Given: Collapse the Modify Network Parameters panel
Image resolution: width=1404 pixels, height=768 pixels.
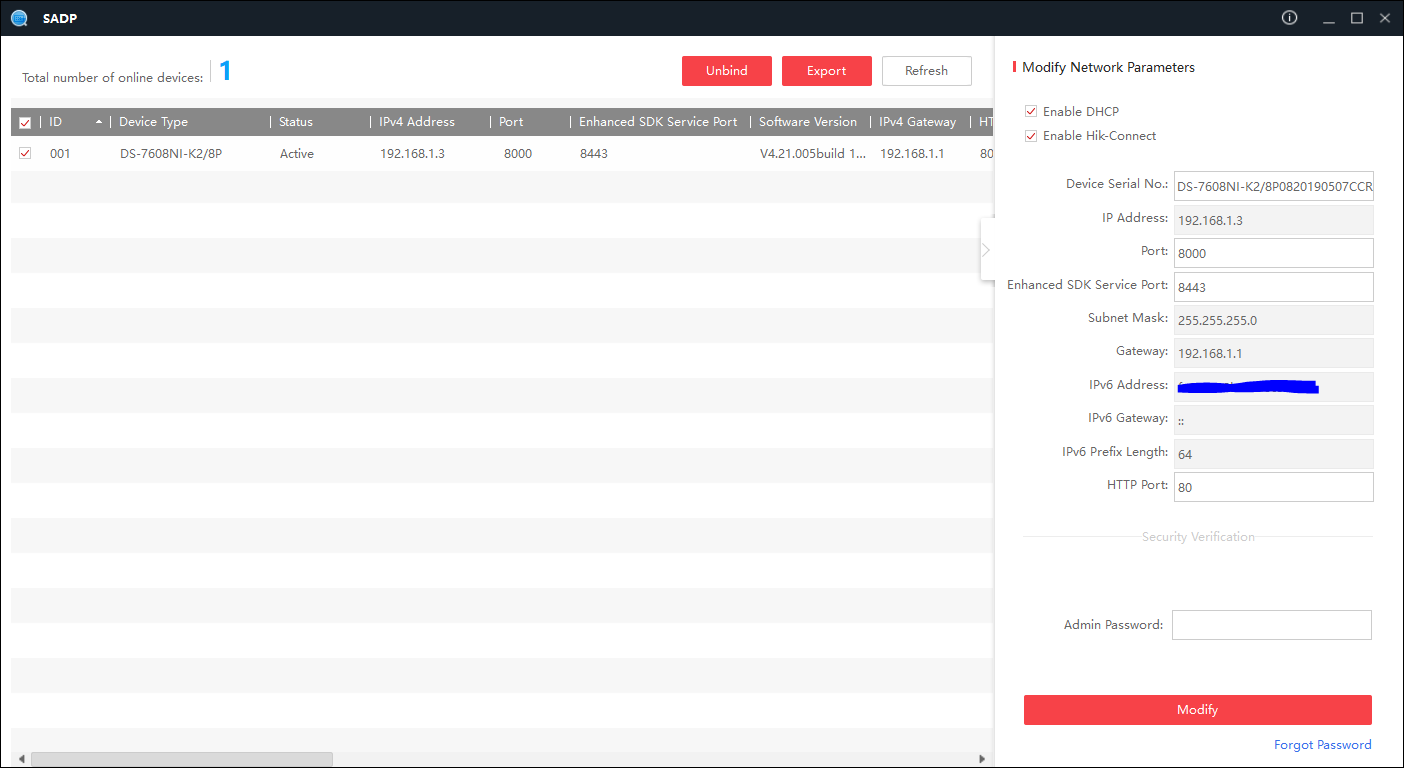Looking at the screenshot, I should pyautogui.click(x=986, y=249).
